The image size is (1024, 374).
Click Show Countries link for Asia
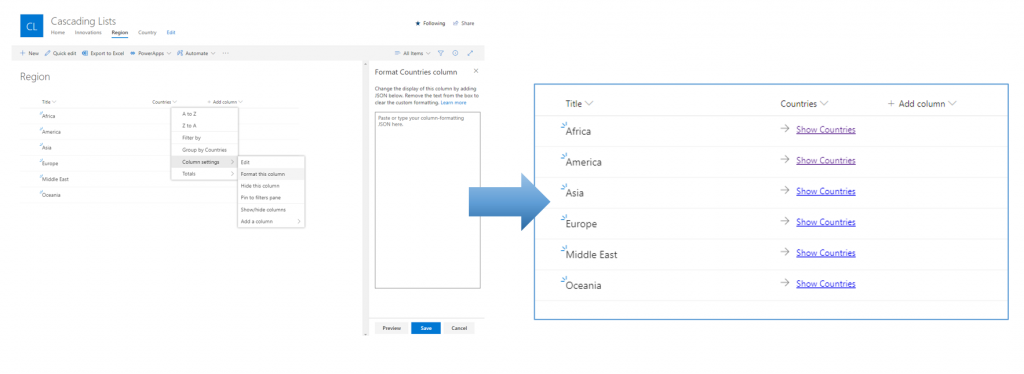(825, 191)
